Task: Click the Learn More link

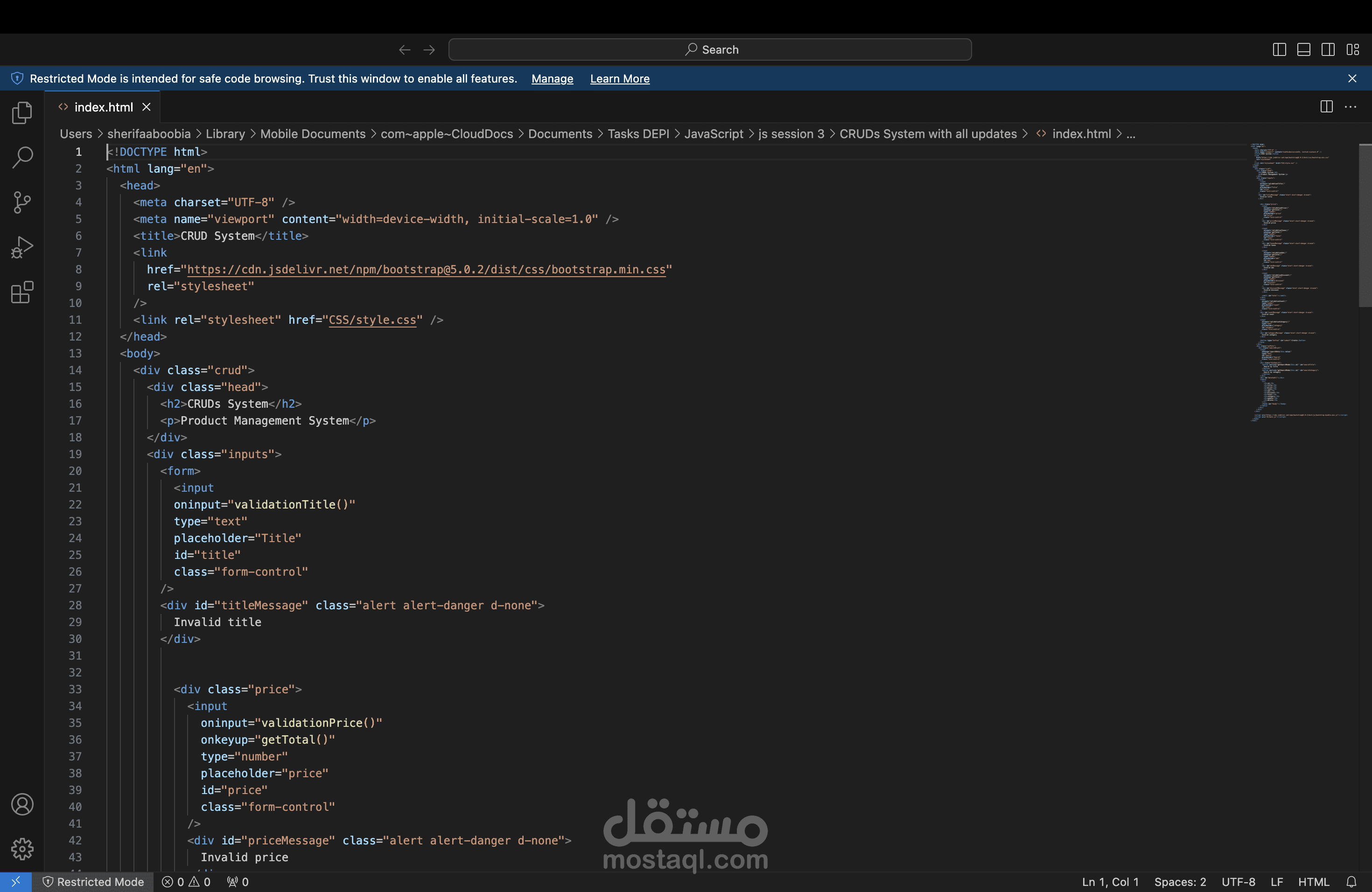Action: [x=619, y=79]
